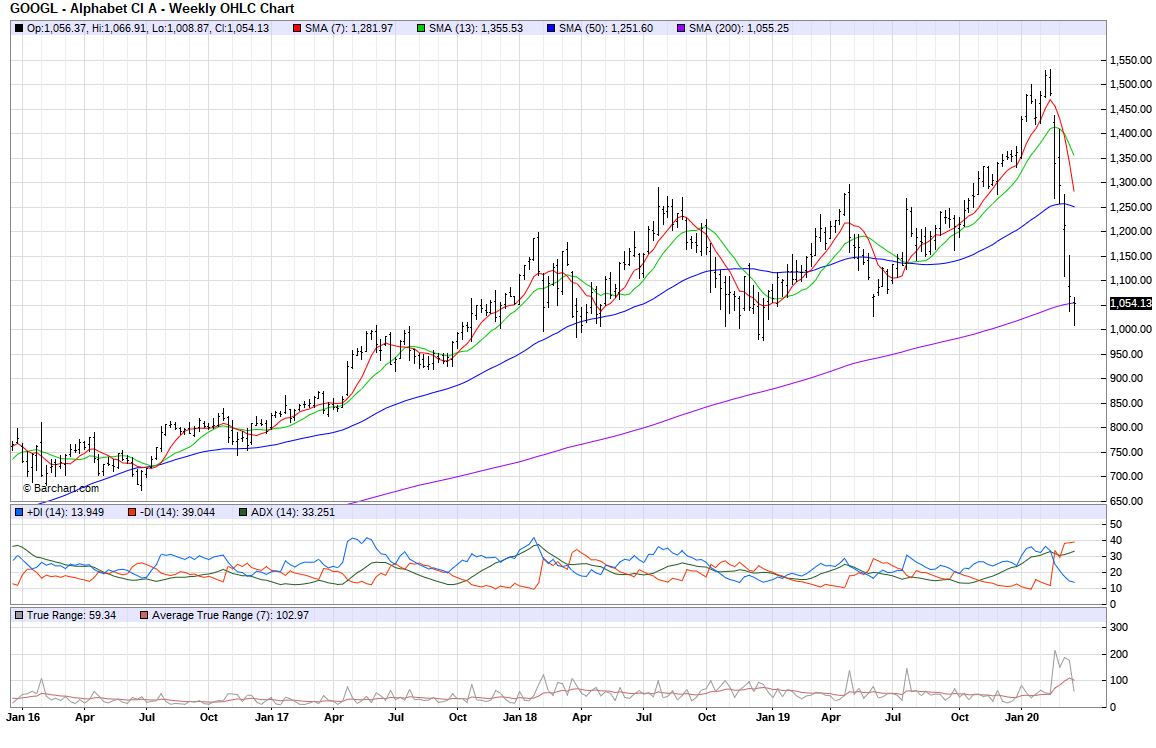This screenshot has width=1156, height=748.
Task: Click the 'SMA (13): 1,355.53' legend text
Action: coord(476,28)
